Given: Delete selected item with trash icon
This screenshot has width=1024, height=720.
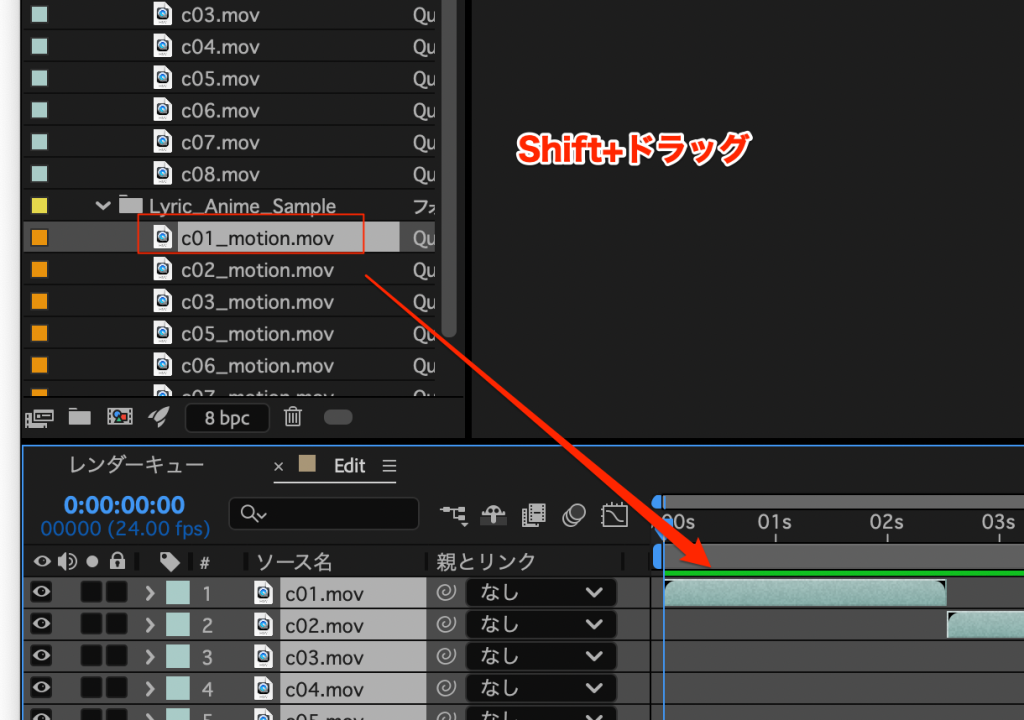Looking at the screenshot, I should point(293,417).
